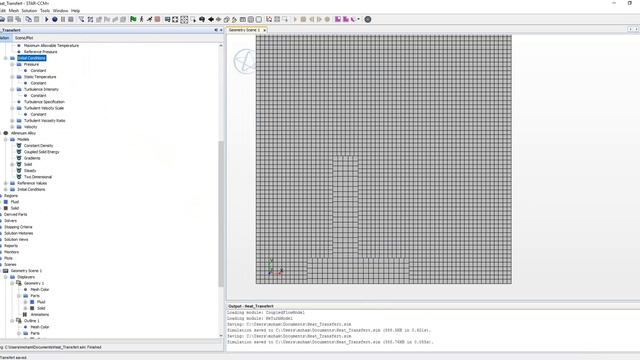Screen dimensions: 640x360
Task: Collapse the Models folder under Aluminum Alloy
Action: pyautogui.click(x=6, y=139)
